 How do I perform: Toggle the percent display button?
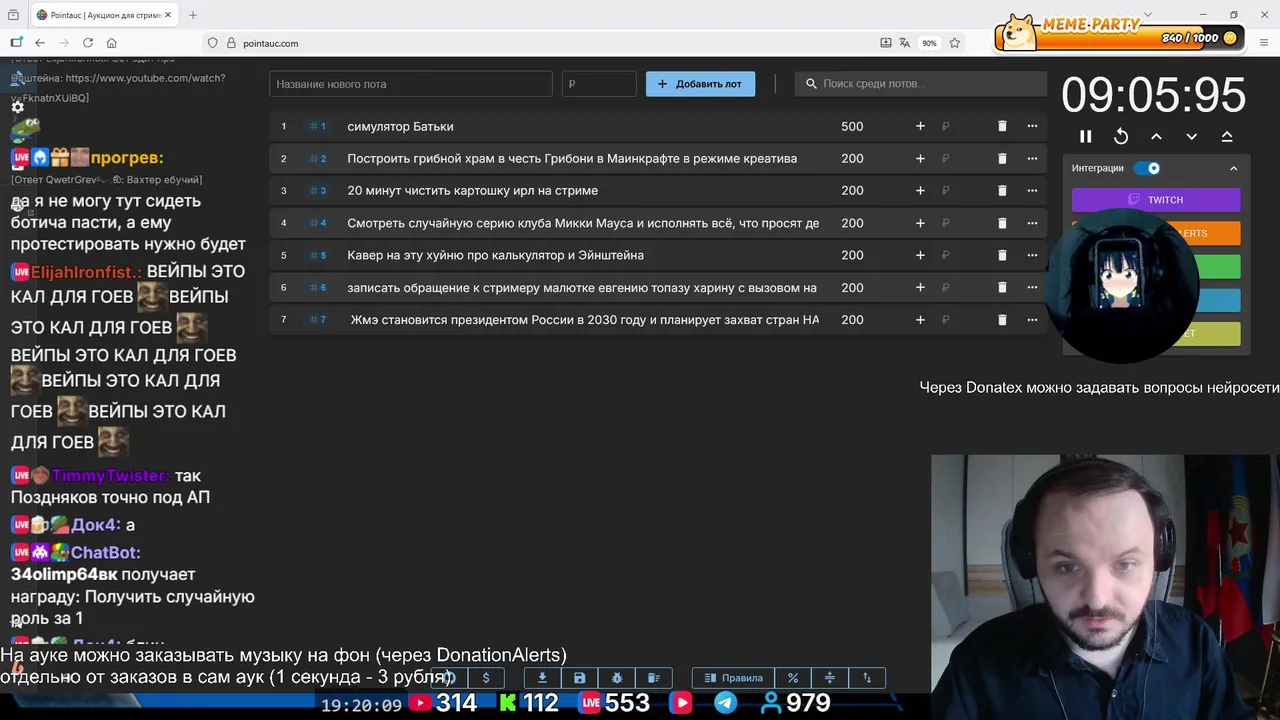tap(793, 678)
